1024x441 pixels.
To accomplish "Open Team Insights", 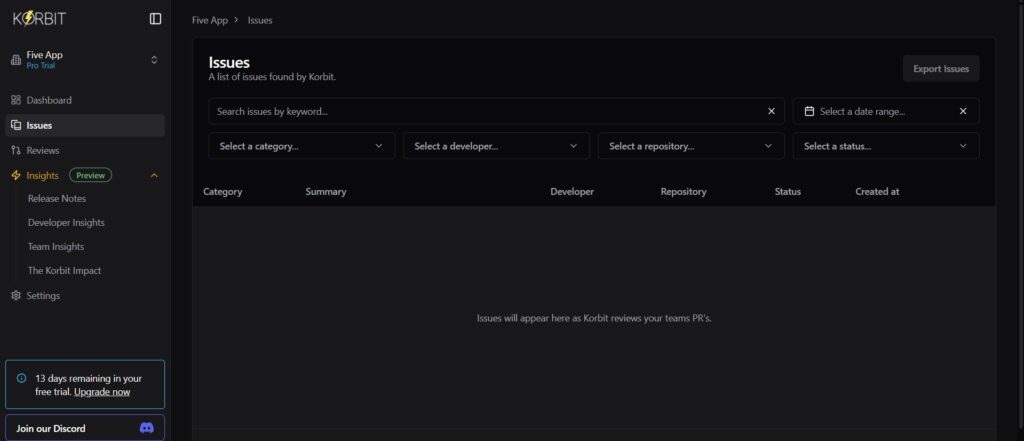I will 56,247.
